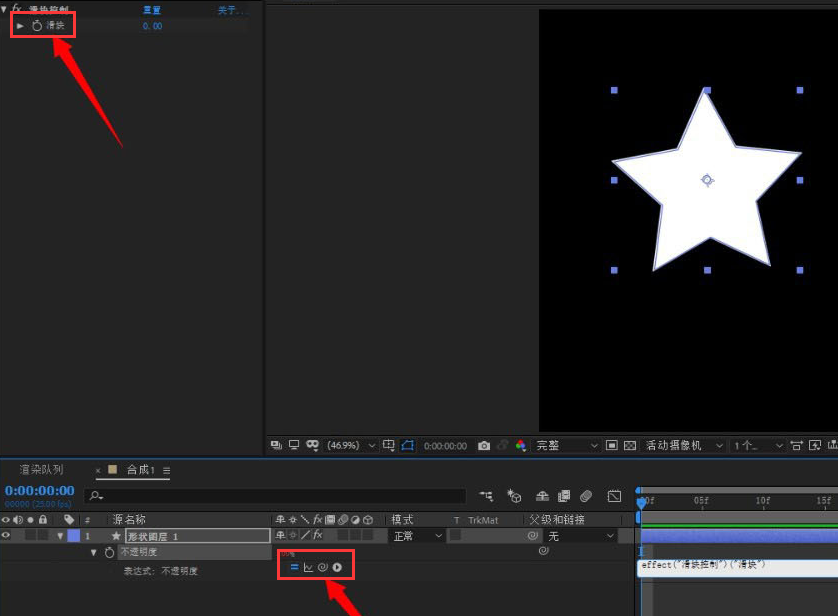
Task: Toggle the motion blur enable icon
Action: pos(586,496)
